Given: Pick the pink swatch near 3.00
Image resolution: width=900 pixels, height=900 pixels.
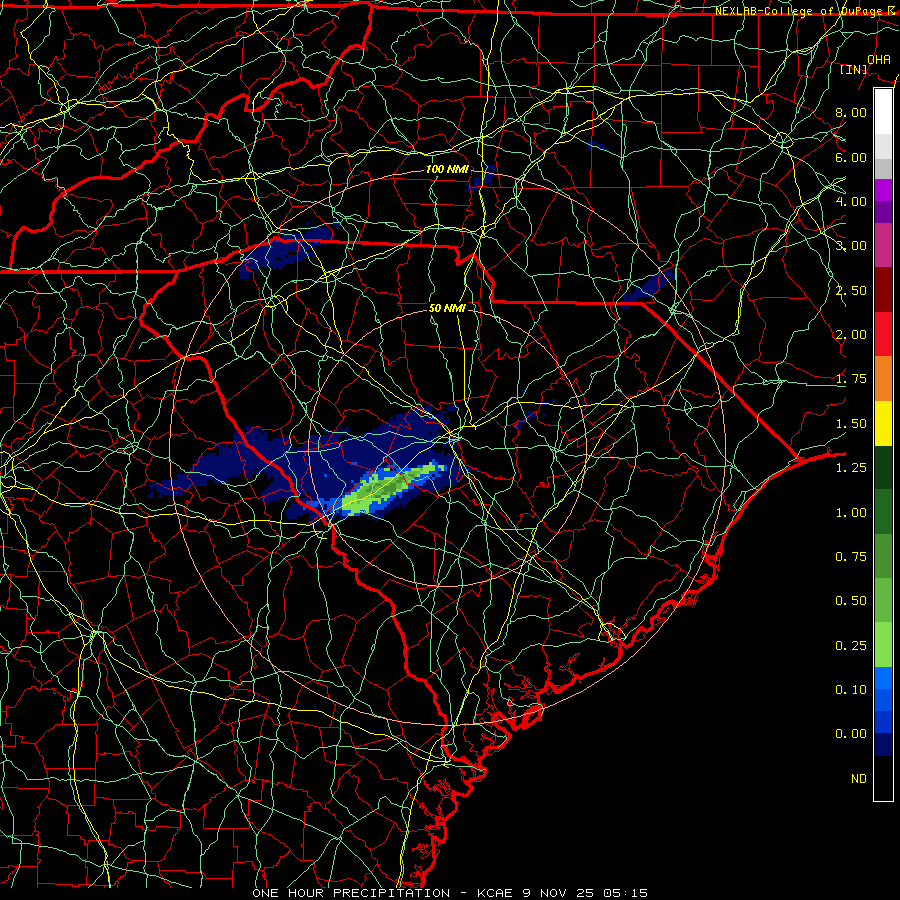Looking at the screenshot, I should coord(883,245).
